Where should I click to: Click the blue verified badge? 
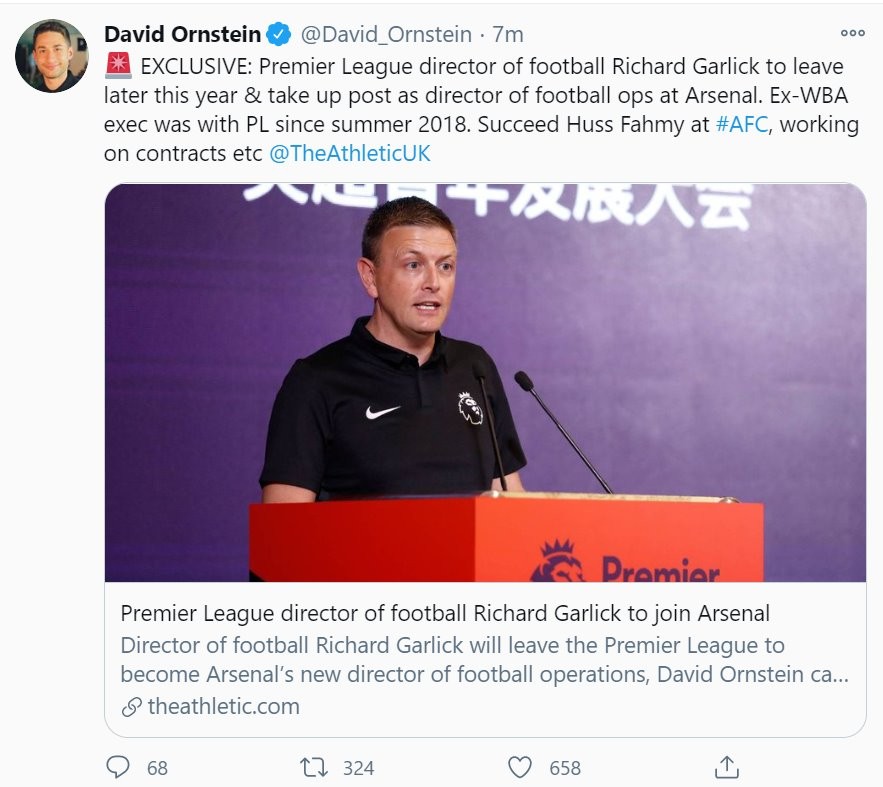click(279, 35)
